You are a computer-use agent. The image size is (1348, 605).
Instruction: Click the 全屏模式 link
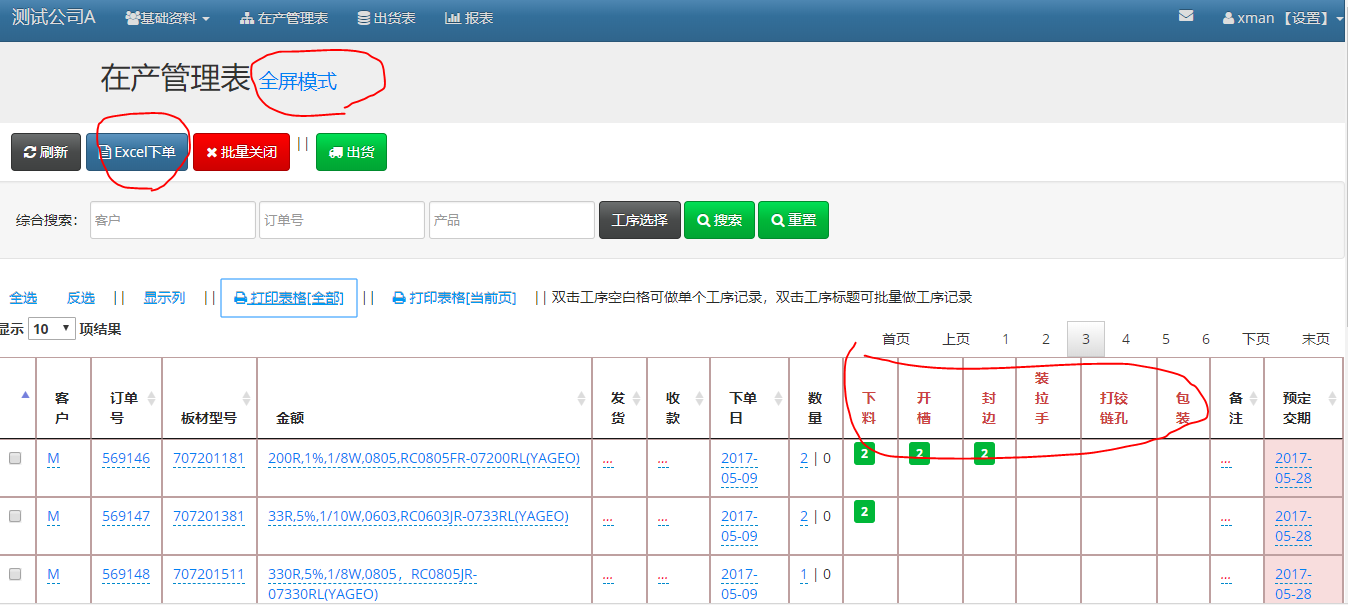298,82
